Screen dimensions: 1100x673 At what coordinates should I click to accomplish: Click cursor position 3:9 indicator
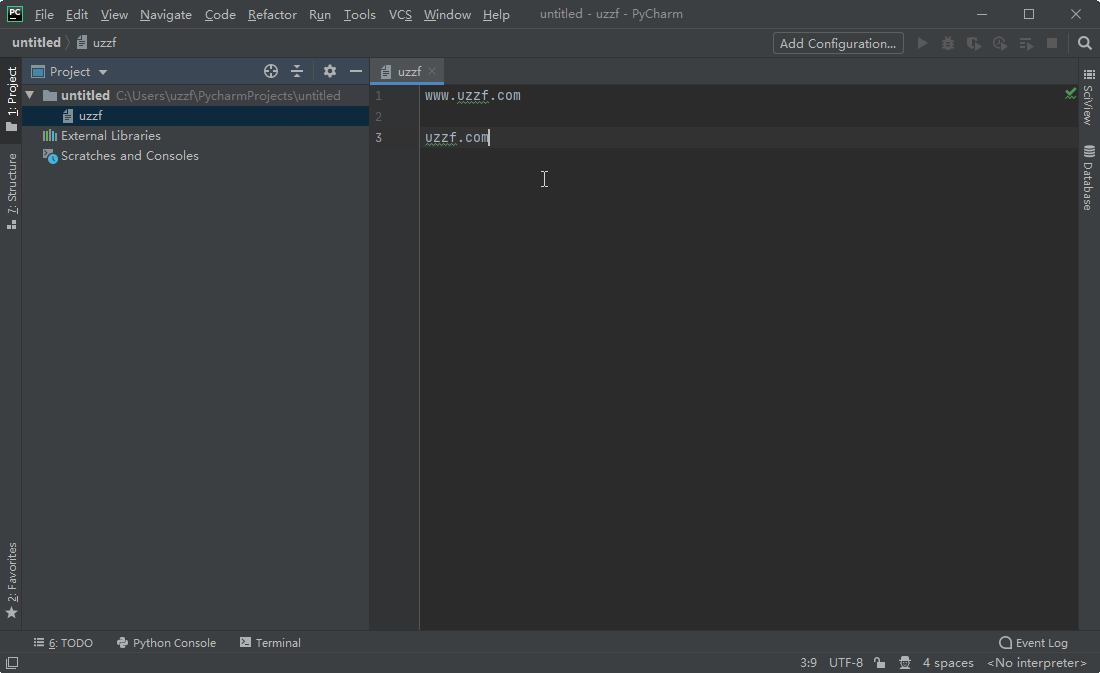click(x=808, y=662)
